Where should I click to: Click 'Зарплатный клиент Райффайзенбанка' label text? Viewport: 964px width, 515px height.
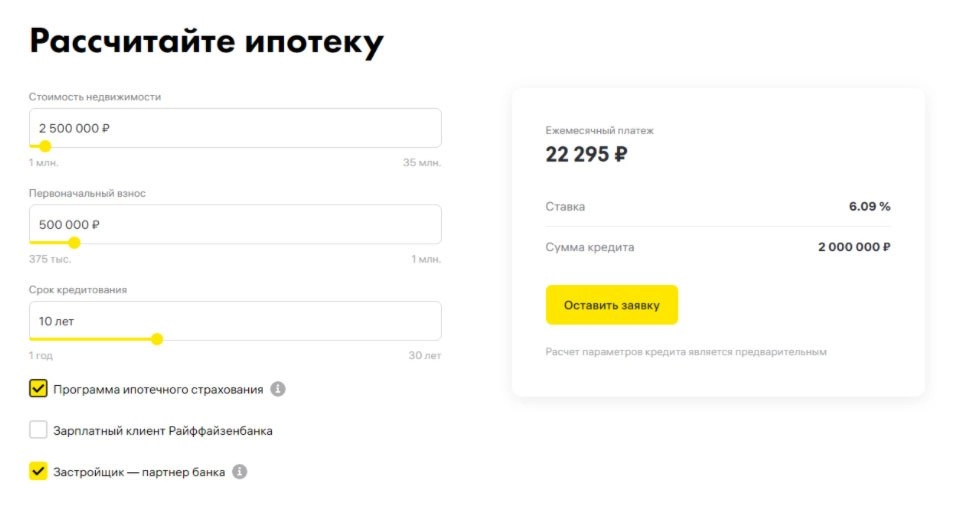[163, 431]
